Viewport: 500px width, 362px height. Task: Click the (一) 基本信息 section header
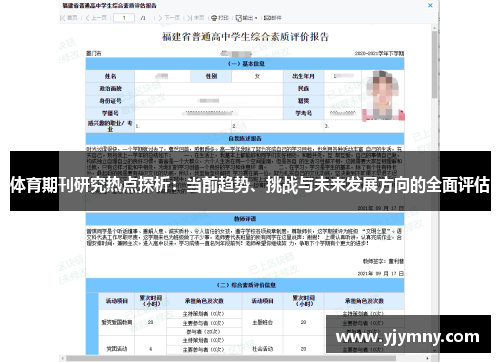coord(245,63)
